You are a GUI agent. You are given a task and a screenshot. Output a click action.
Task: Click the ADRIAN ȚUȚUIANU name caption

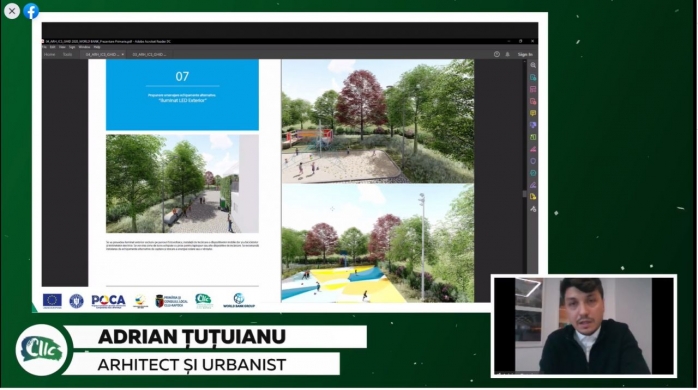(x=192, y=337)
